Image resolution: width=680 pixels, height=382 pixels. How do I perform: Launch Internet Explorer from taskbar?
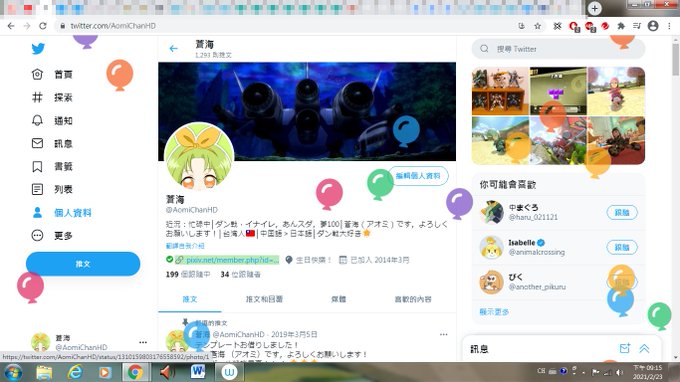click(x=75, y=372)
